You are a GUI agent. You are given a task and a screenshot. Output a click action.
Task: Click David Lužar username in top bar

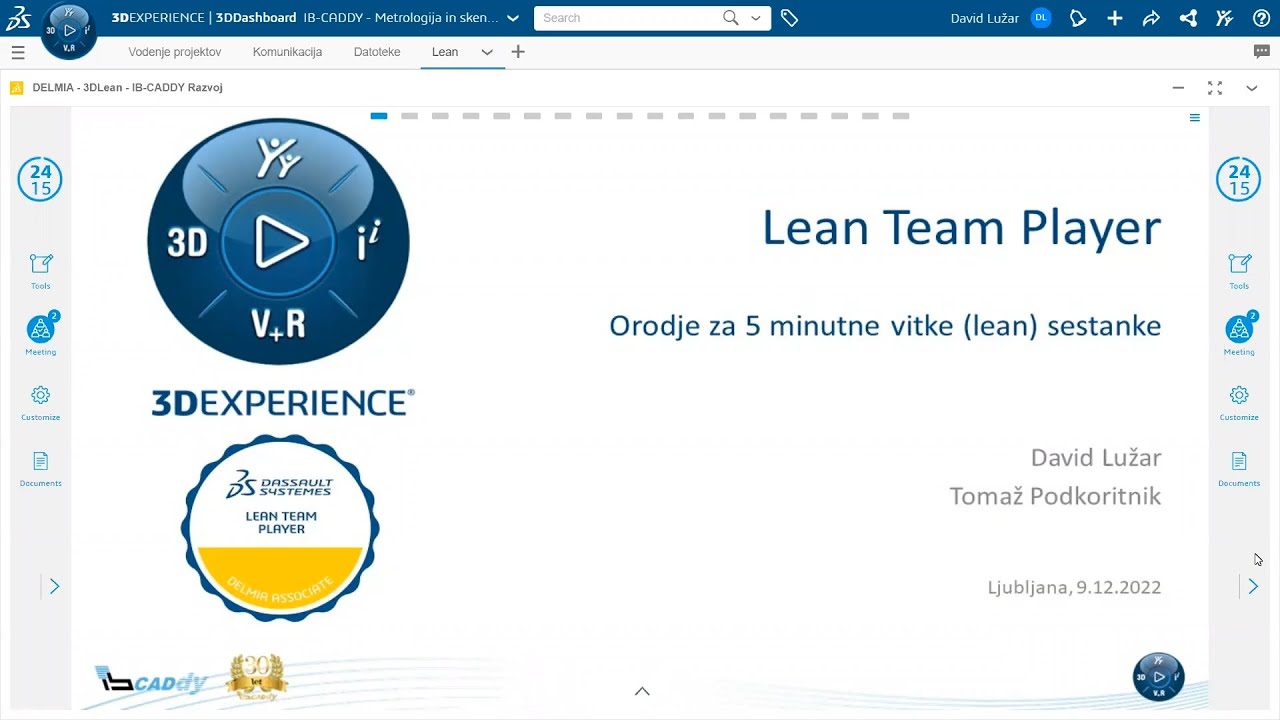pyautogui.click(x=985, y=18)
